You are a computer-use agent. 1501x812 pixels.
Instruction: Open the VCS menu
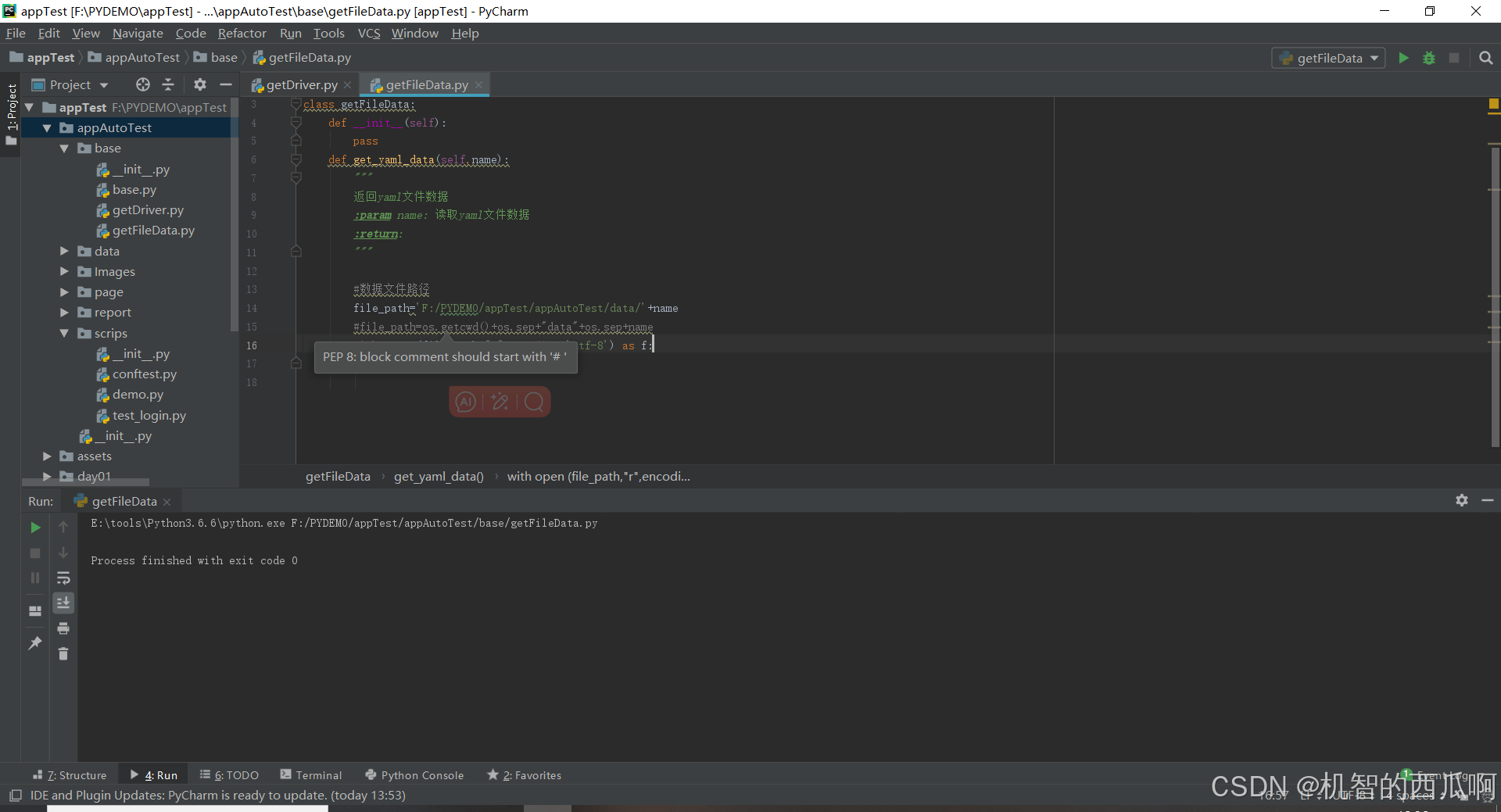tap(369, 33)
